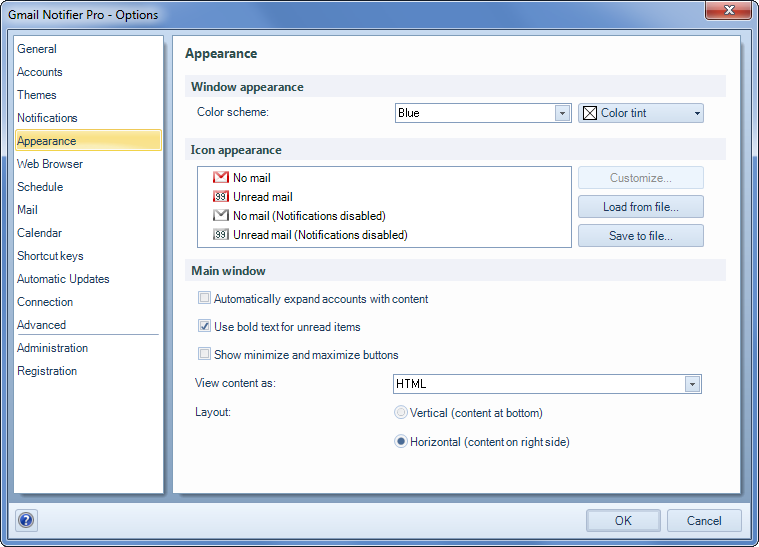
Task: Open the Connection settings page
Action: pos(45,302)
